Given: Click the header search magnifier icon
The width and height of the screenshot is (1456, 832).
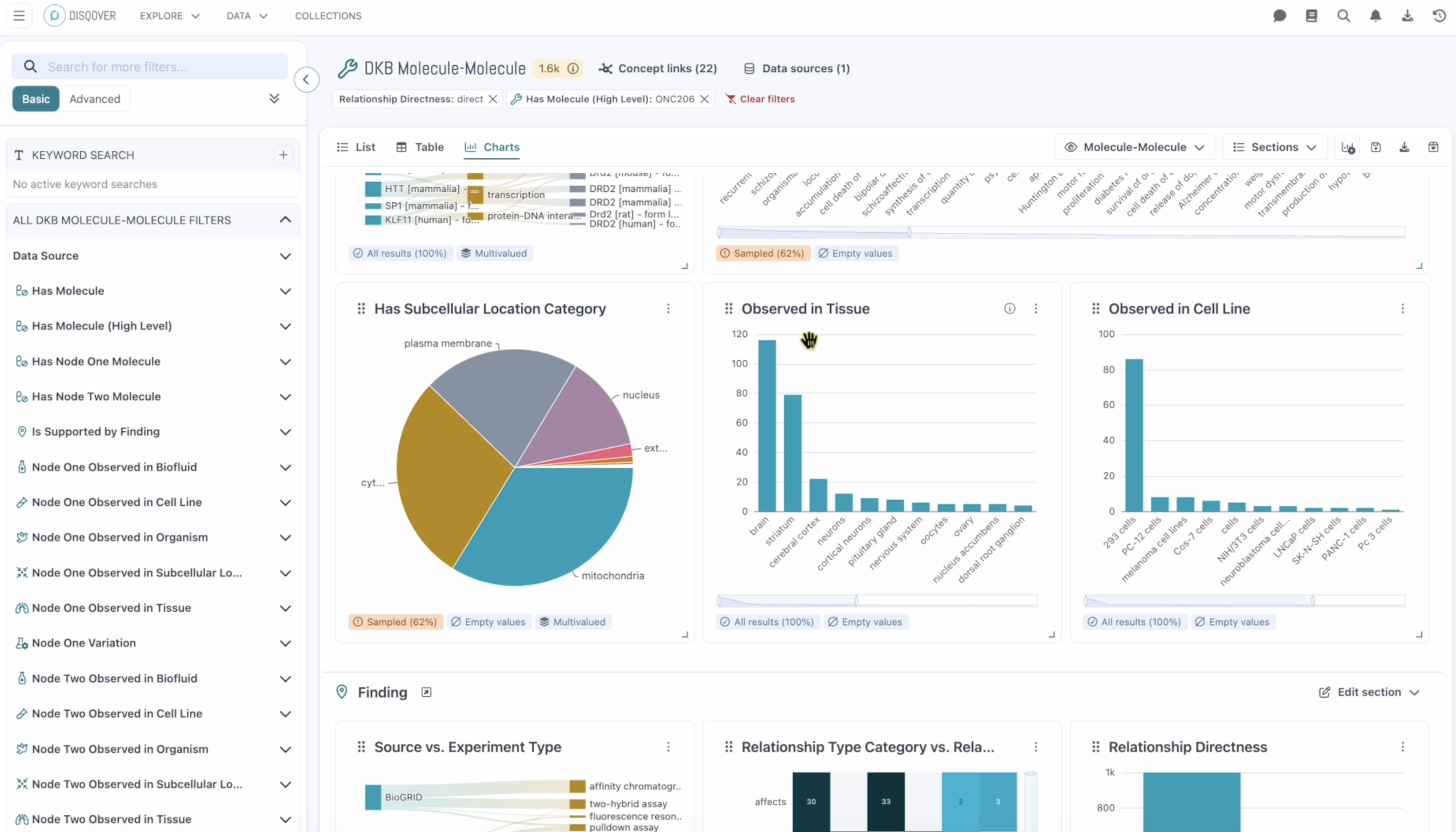Looking at the screenshot, I should 1343,15.
